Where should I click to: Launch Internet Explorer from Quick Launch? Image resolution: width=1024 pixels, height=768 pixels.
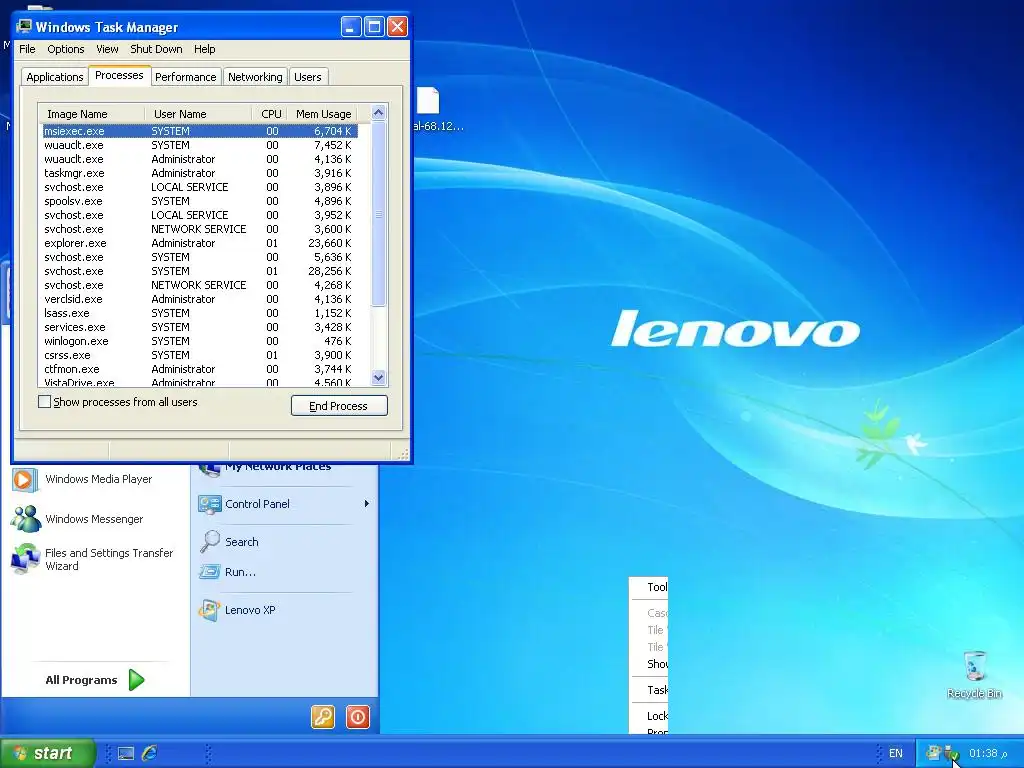coord(150,753)
